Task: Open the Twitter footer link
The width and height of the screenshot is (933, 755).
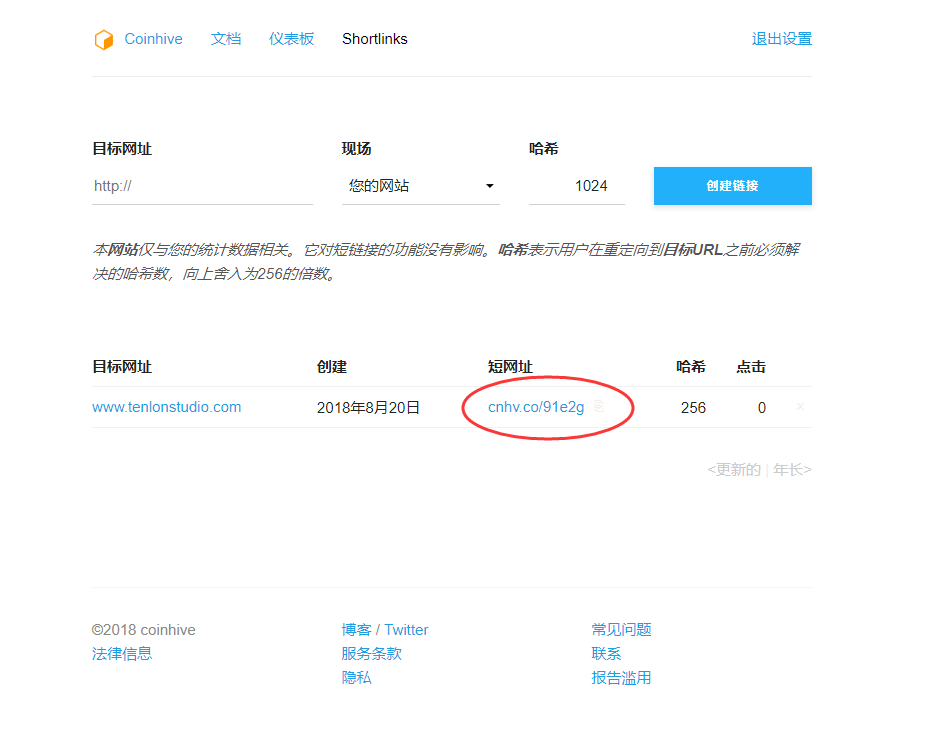Action: [x=406, y=629]
